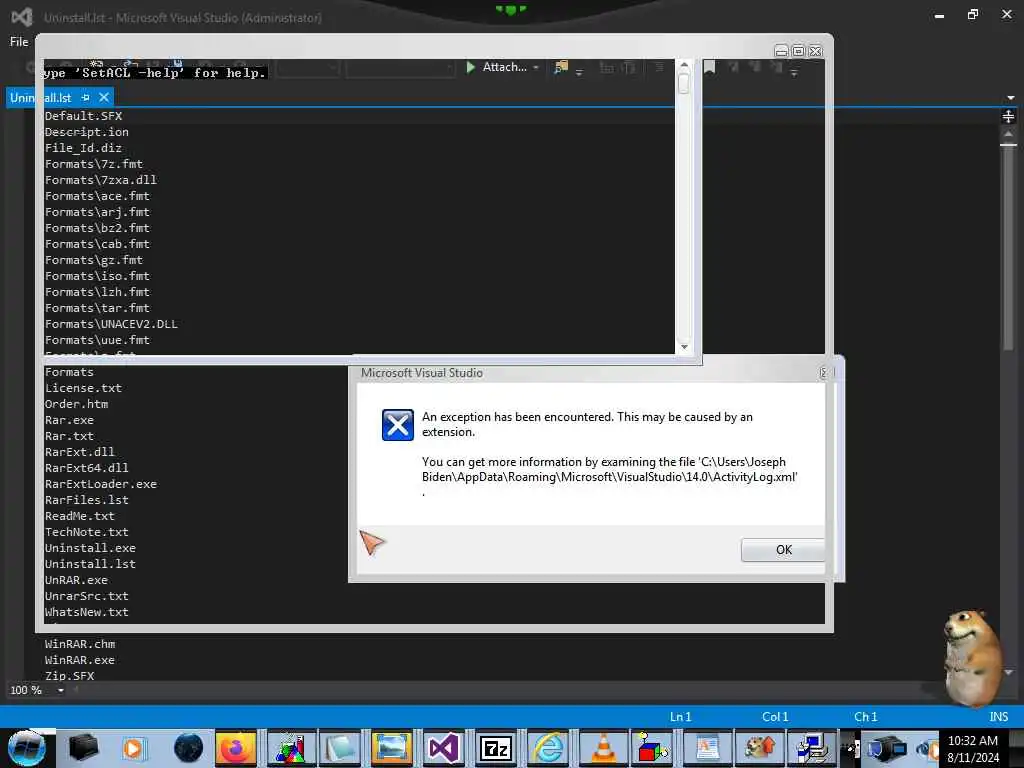The width and height of the screenshot is (1024, 768).
Task: Toggle INS insert mode indicator
Action: pyautogui.click(x=999, y=716)
